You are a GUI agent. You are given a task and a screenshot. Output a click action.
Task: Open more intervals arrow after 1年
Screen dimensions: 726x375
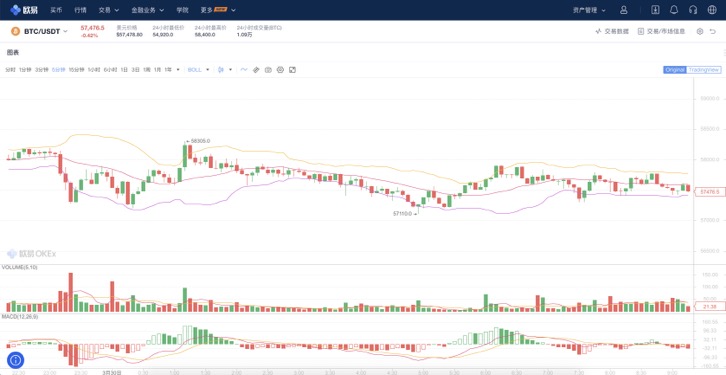click(x=178, y=70)
